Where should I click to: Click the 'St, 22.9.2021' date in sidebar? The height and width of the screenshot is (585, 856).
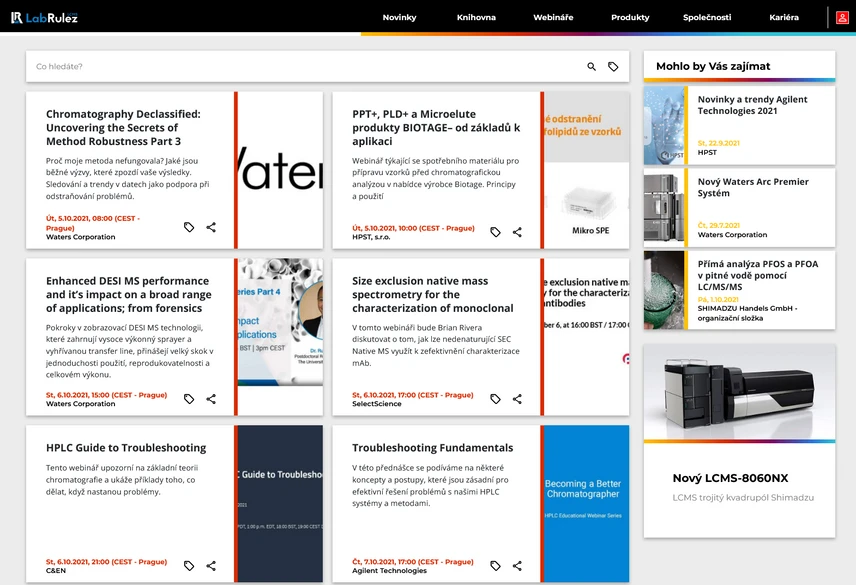718,143
